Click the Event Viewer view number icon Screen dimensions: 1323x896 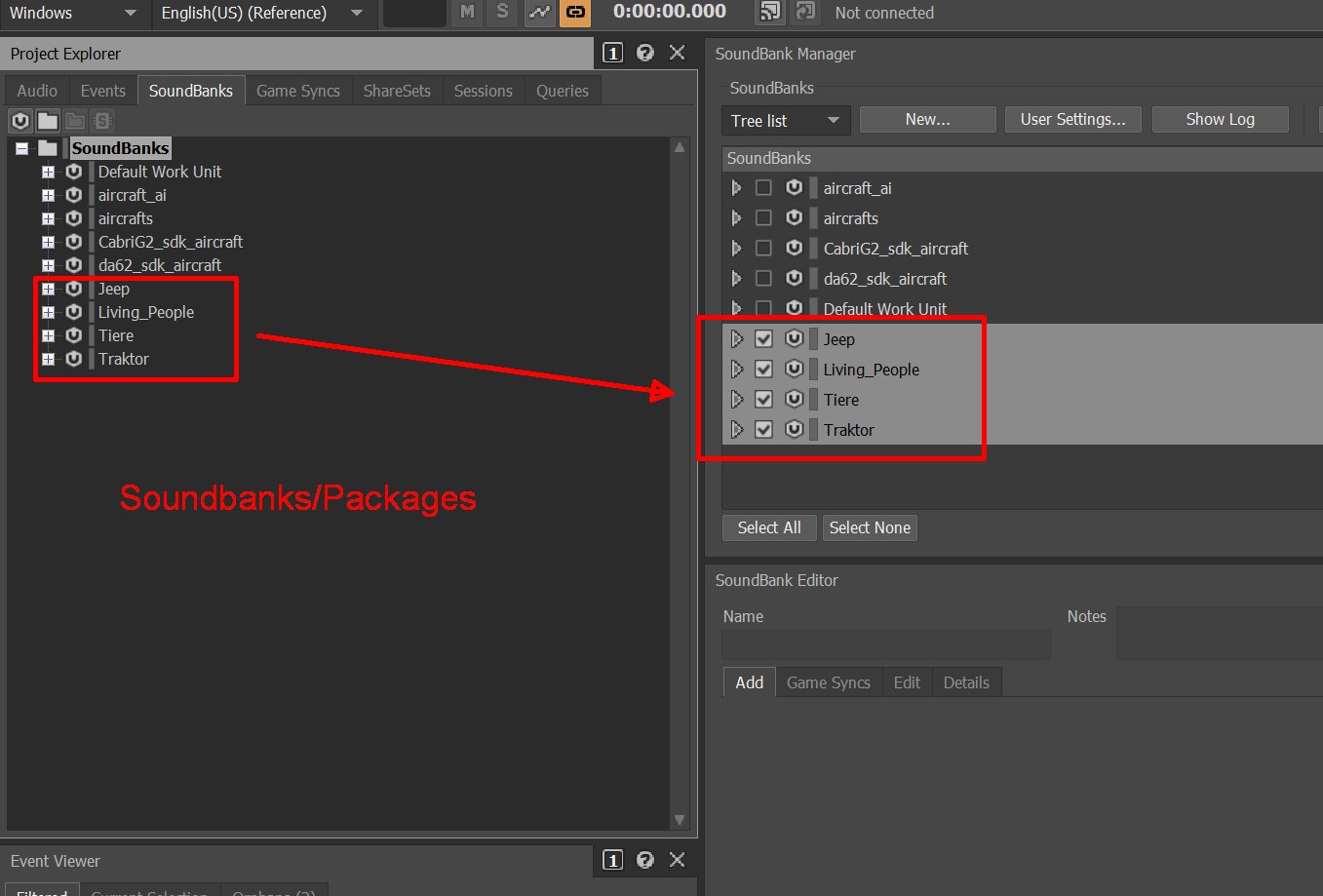click(x=612, y=860)
